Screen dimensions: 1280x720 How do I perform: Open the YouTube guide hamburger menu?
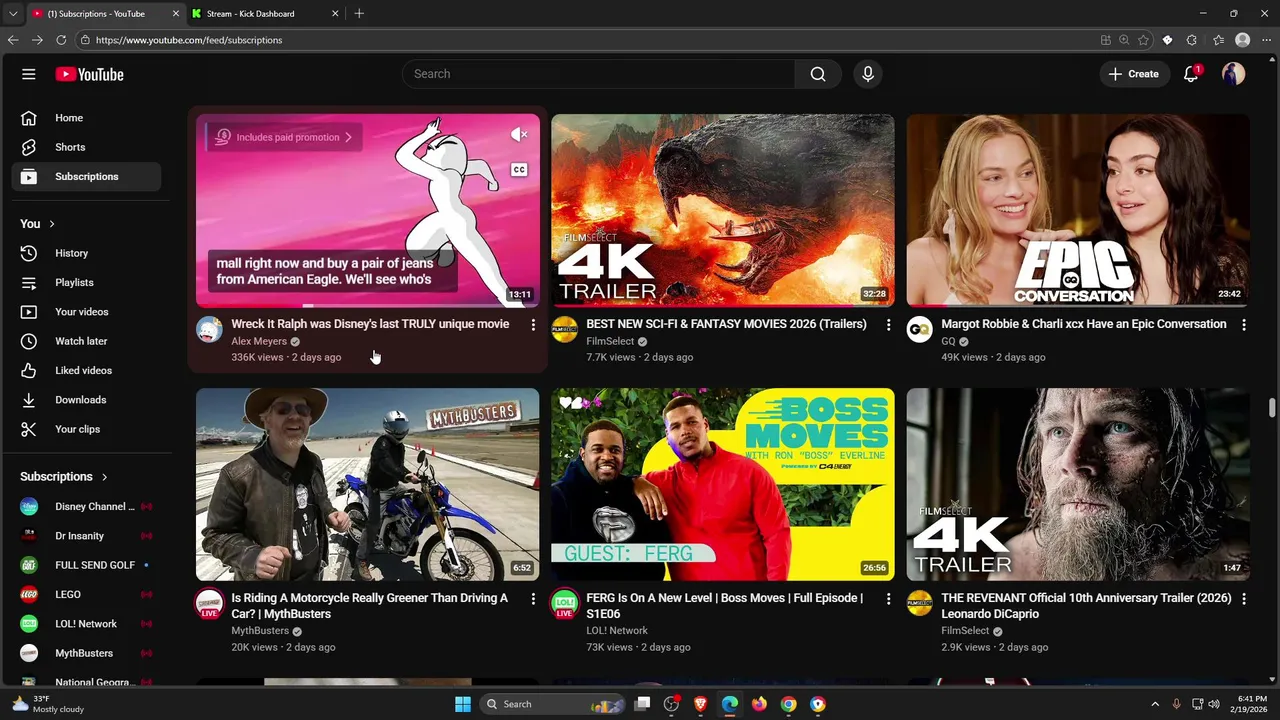coord(29,74)
